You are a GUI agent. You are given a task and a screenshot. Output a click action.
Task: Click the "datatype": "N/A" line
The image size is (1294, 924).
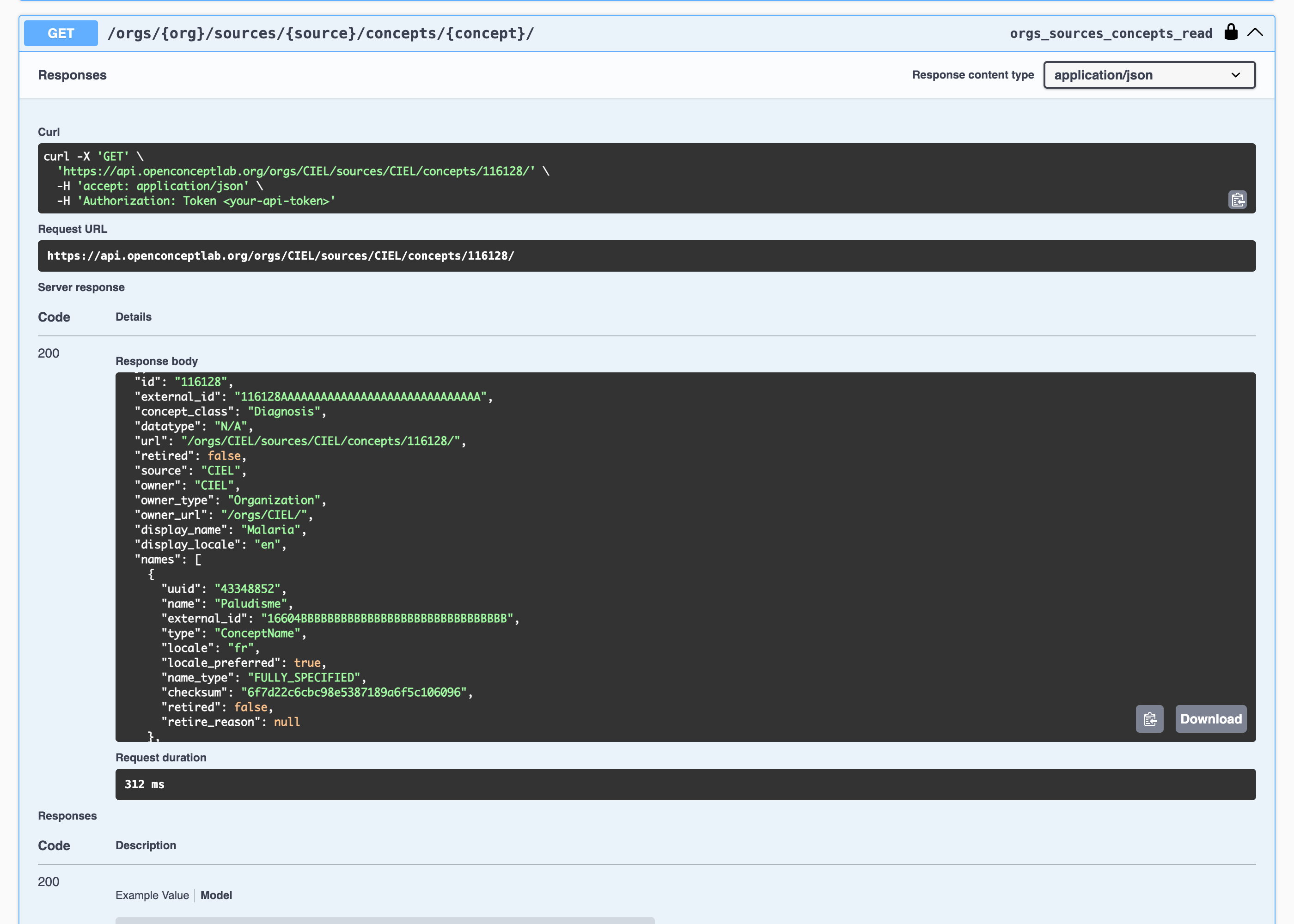pyautogui.click(x=194, y=426)
